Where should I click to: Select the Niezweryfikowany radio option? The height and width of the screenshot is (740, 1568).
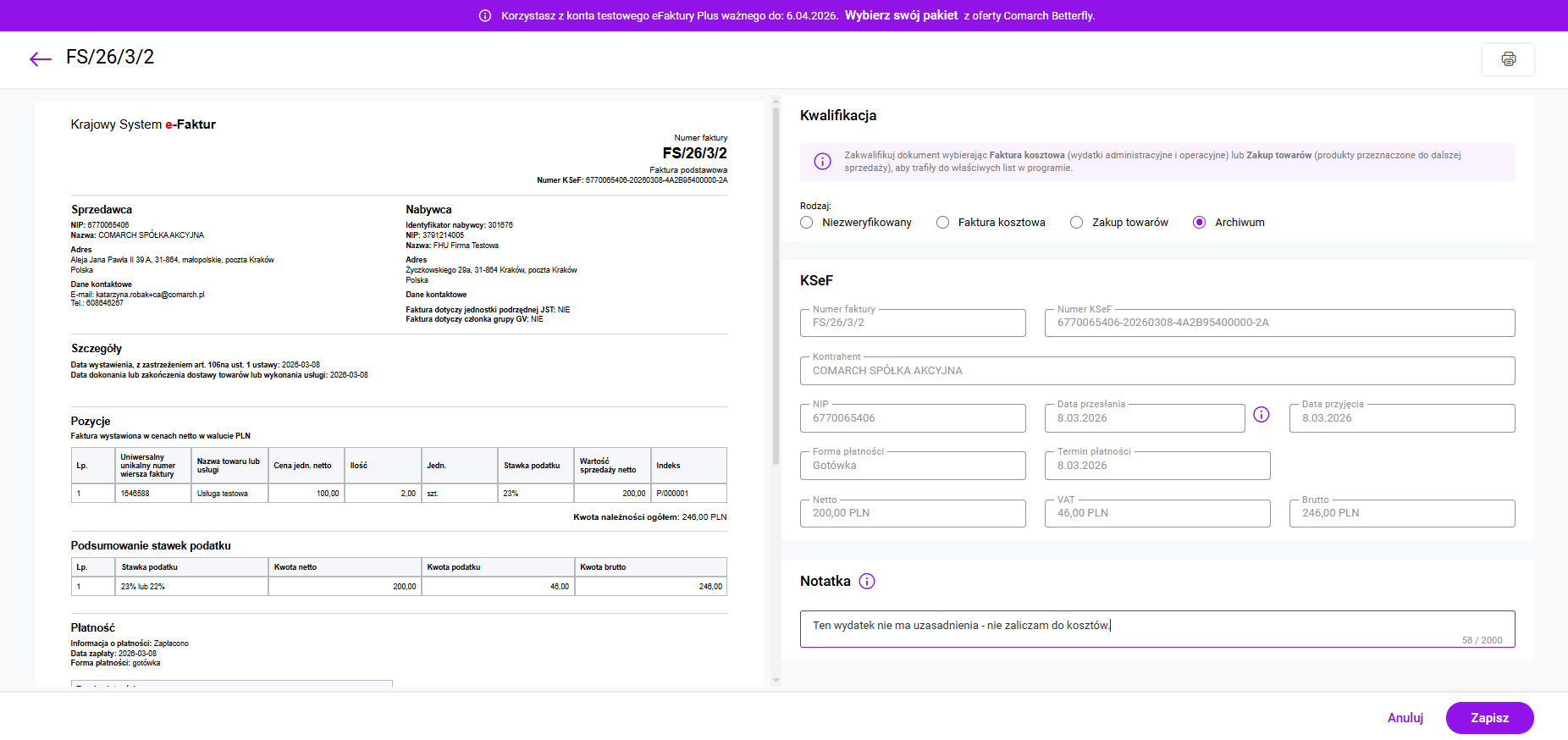coord(806,223)
